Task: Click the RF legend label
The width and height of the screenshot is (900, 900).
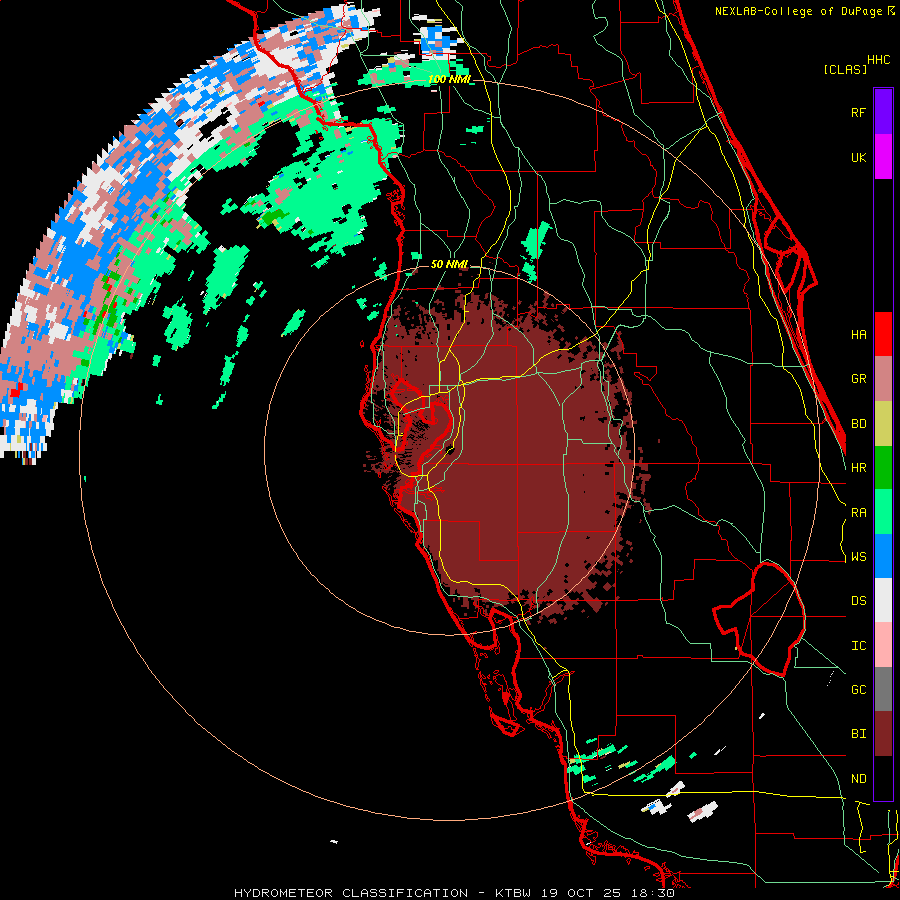Action: coord(858,112)
